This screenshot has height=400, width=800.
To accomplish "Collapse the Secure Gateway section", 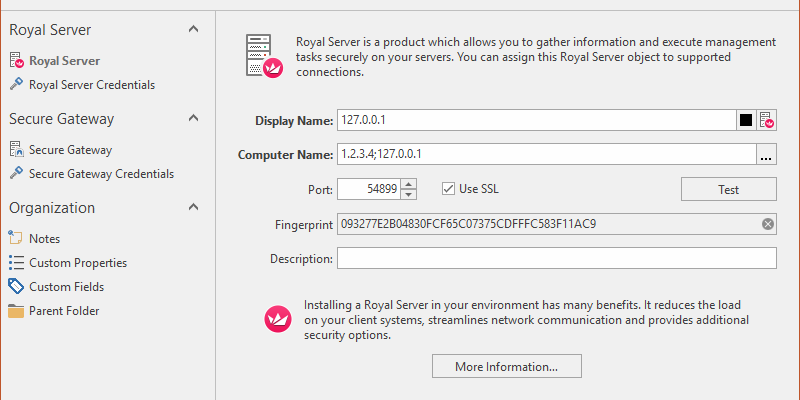I will (x=193, y=119).
